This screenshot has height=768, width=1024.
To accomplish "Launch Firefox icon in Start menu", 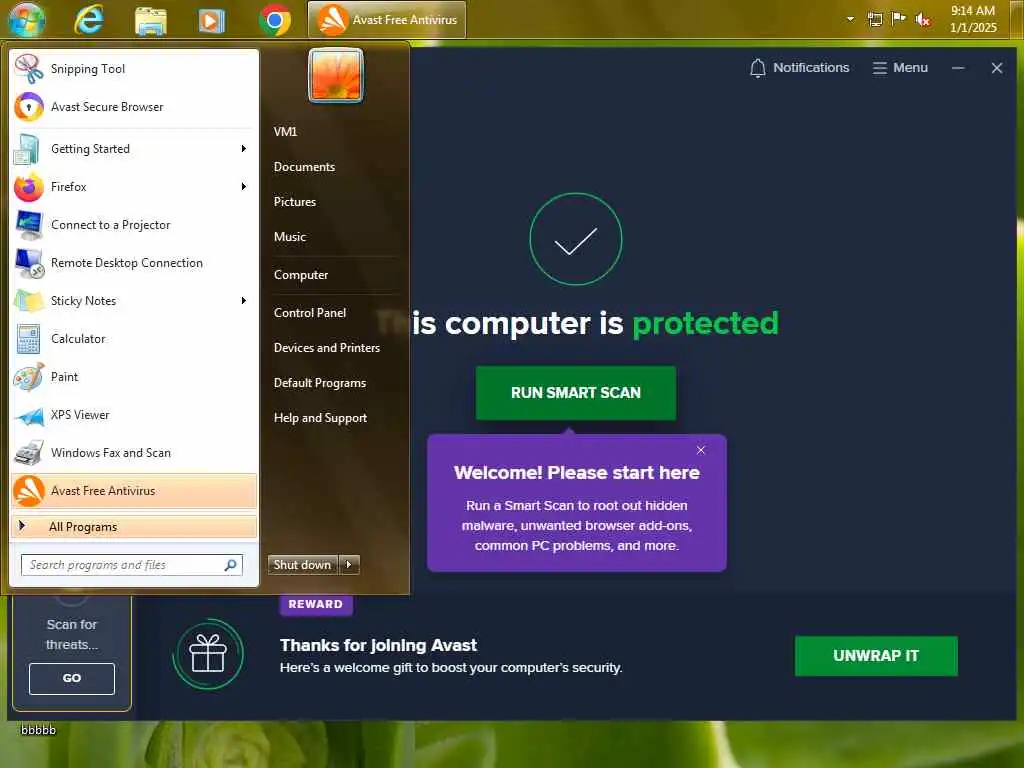I will [29, 187].
